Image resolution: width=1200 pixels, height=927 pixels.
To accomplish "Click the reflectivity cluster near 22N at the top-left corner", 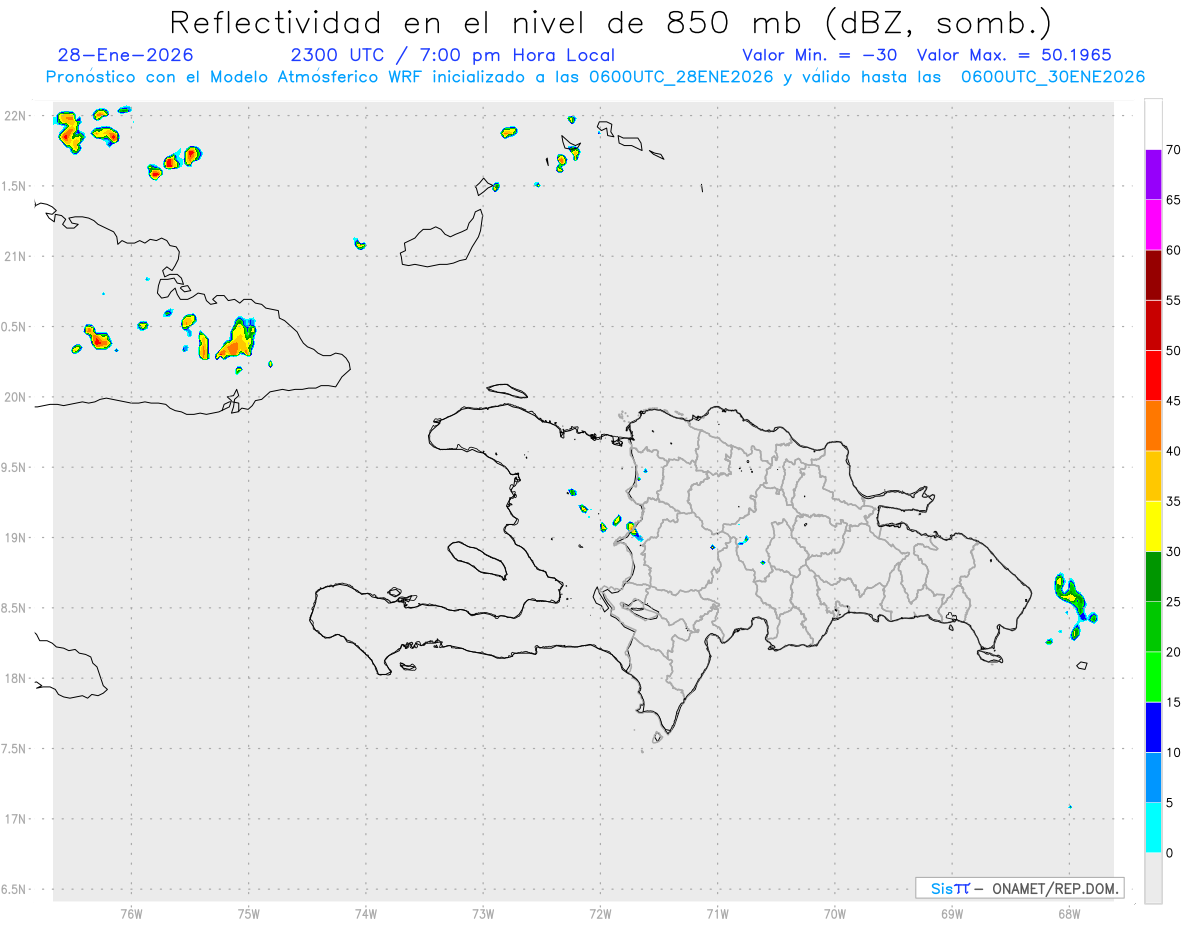I will pos(69,132).
